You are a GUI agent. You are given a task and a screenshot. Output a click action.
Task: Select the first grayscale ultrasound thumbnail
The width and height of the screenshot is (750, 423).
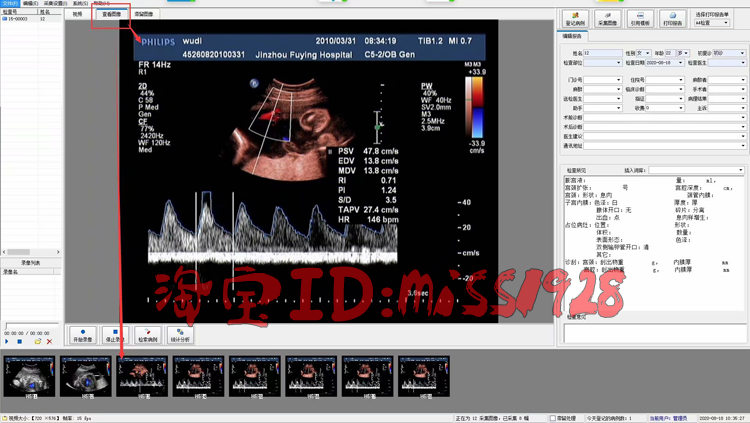[x=30, y=377]
